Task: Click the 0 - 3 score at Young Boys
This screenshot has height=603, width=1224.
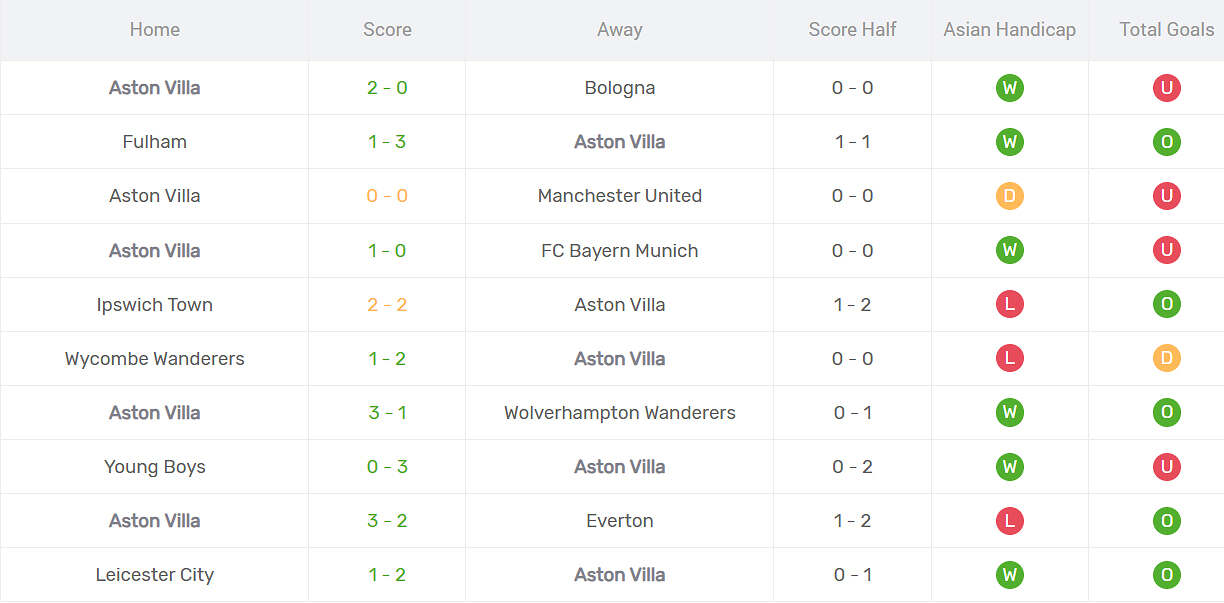Action: tap(387, 467)
